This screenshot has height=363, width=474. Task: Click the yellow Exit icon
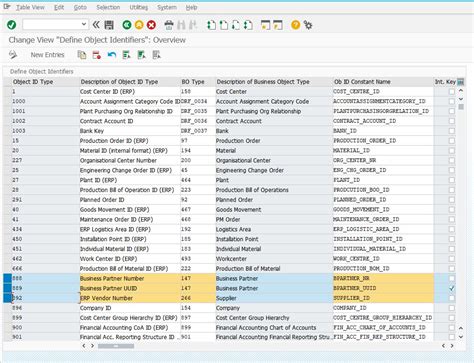(x=139, y=25)
